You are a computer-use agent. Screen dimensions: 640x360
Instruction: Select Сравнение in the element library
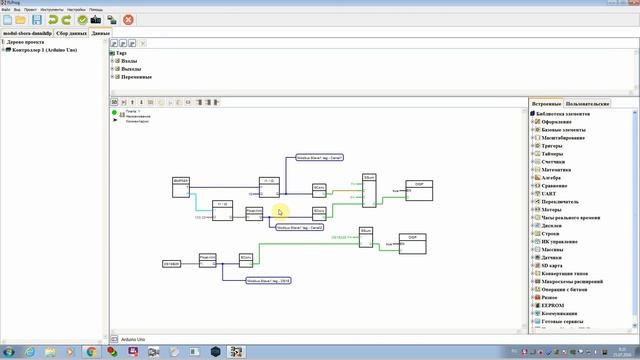point(554,186)
